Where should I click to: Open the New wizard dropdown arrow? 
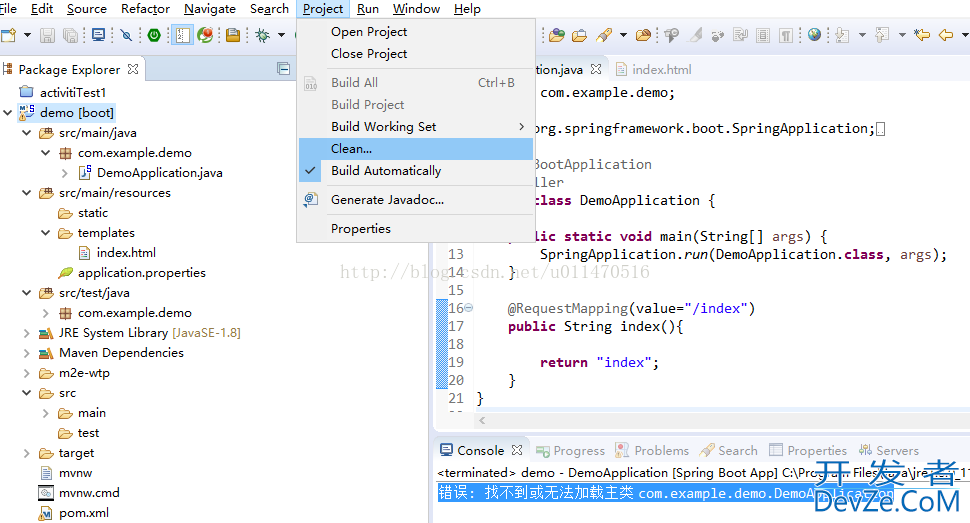[x=27, y=35]
